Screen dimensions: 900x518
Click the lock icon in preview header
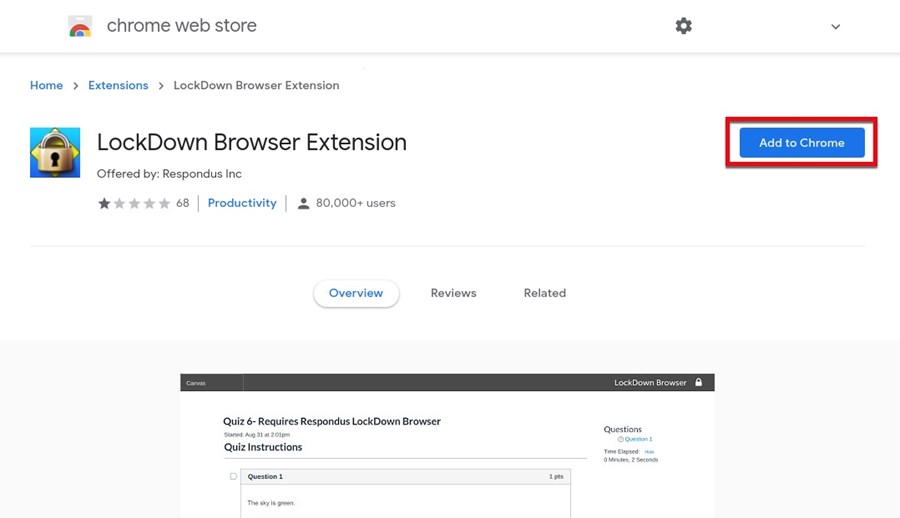click(x=699, y=382)
